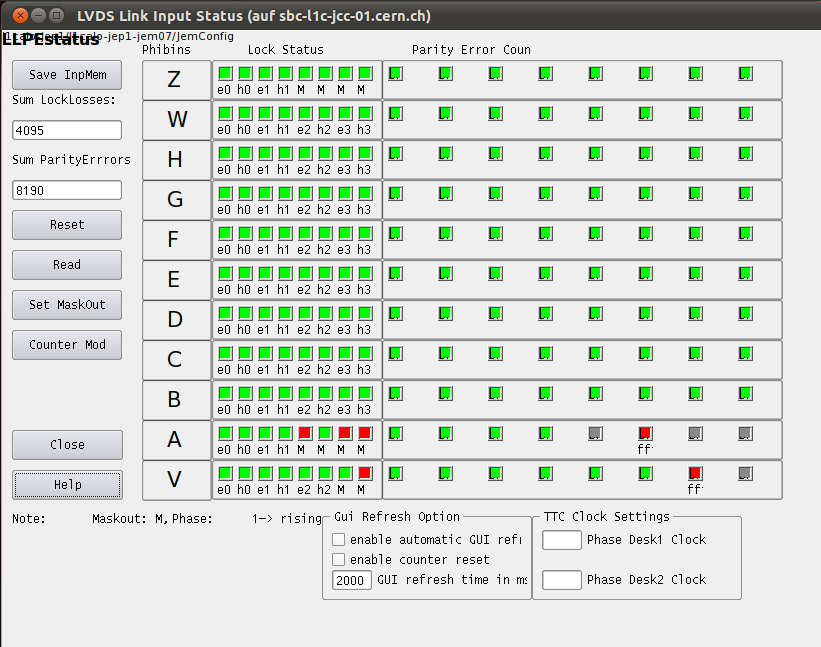
Task: Open the Help dialog
Action: click(67, 485)
